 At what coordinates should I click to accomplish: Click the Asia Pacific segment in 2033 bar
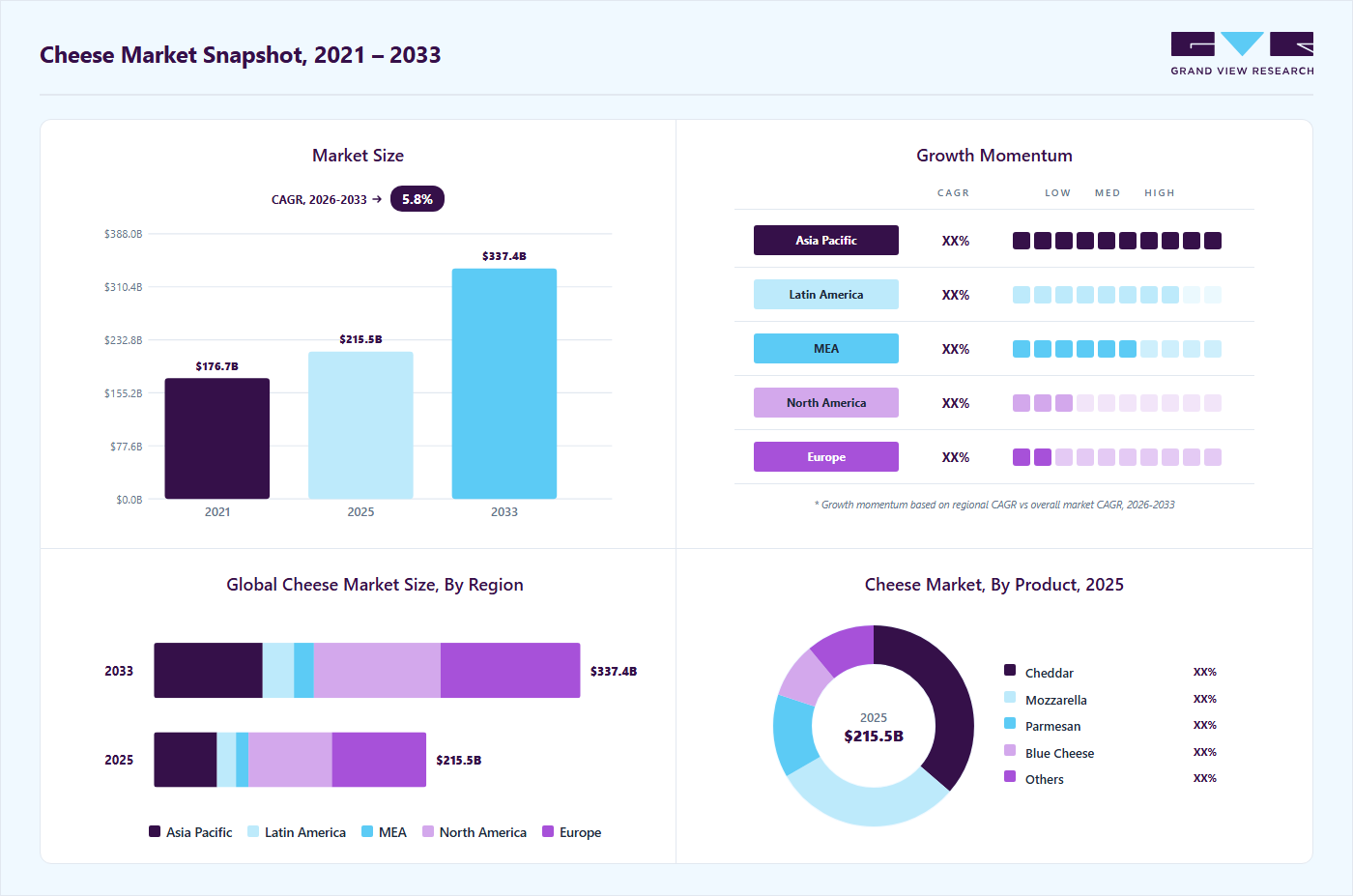(209, 671)
